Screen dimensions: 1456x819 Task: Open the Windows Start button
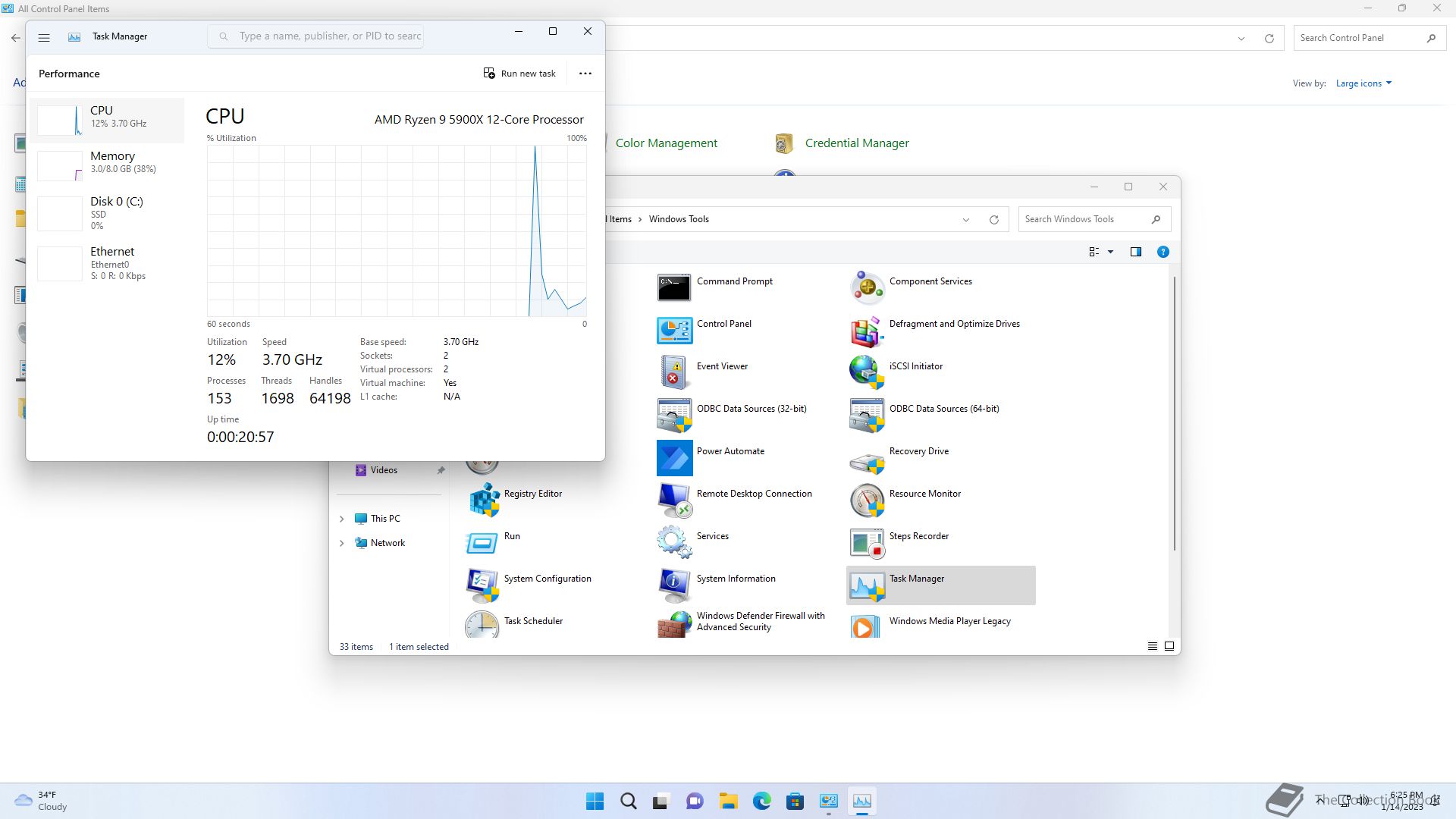tap(595, 801)
